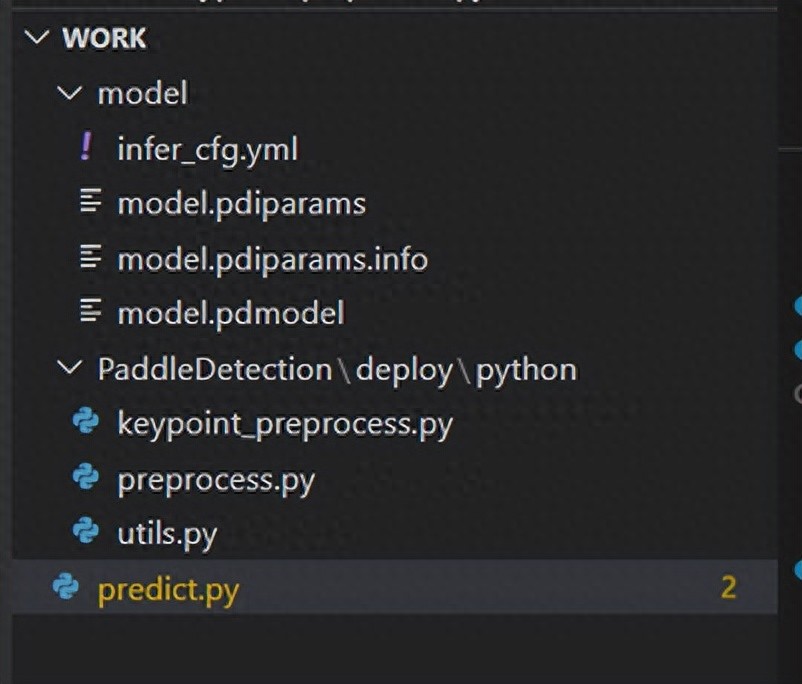Click the Python icon beside keypoint_preprocess.py
802x684 pixels.
click(86, 423)
